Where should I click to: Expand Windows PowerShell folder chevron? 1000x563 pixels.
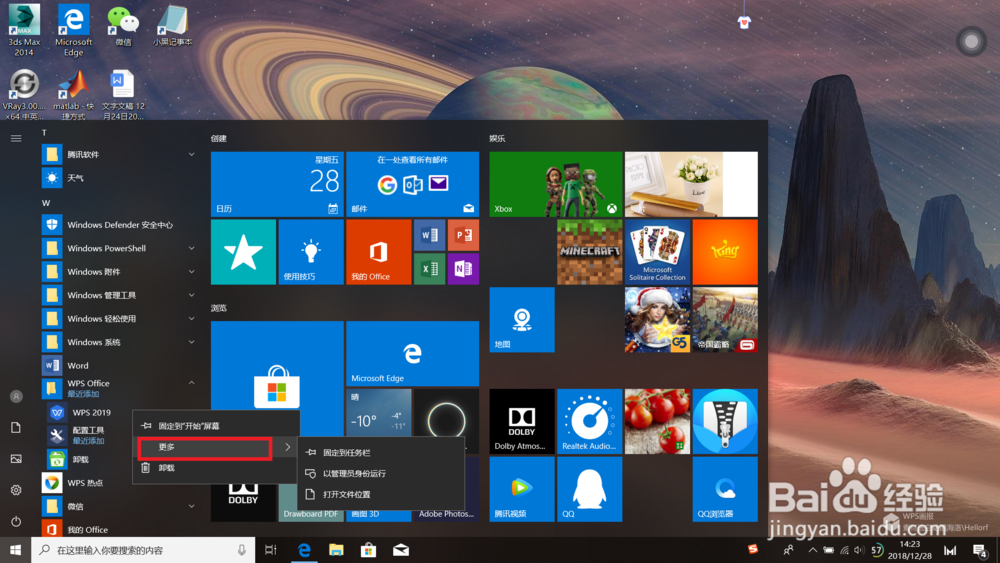coord(191,248)
